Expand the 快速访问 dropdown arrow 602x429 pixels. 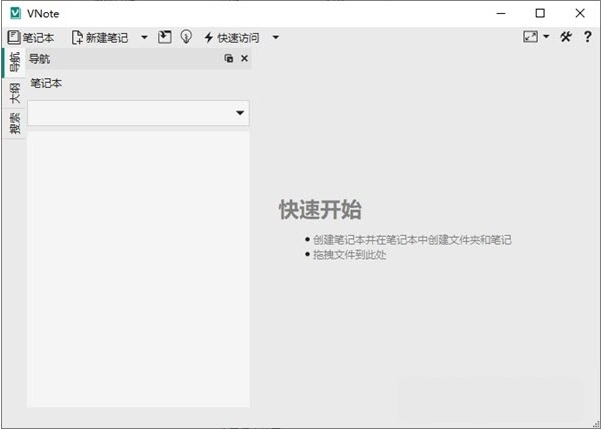[x=276, y=37]
